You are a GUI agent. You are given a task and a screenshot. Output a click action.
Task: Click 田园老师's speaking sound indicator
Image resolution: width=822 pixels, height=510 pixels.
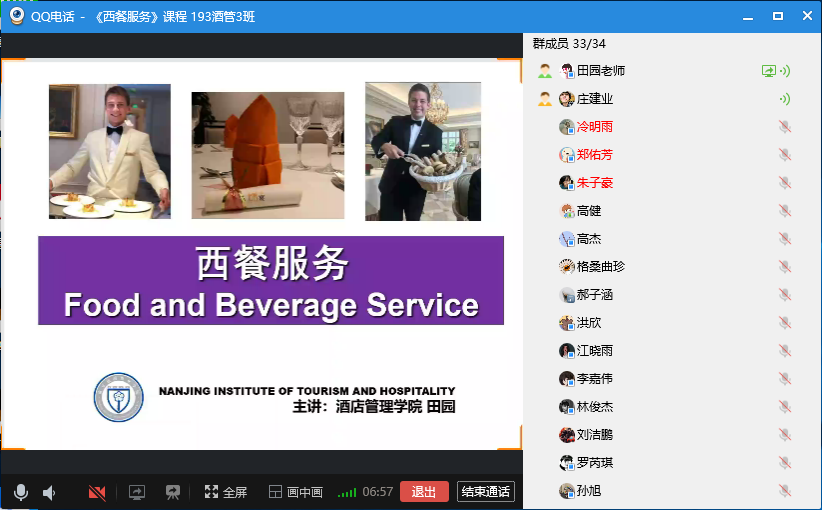coord(785,71)
